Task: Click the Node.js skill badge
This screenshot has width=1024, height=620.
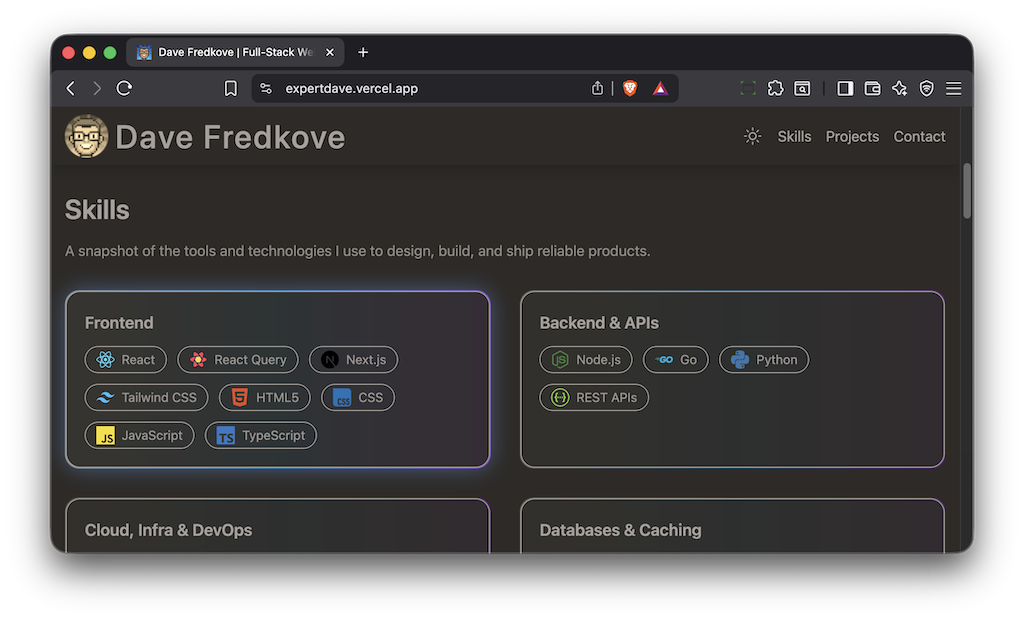Action: tap(586, 359)
